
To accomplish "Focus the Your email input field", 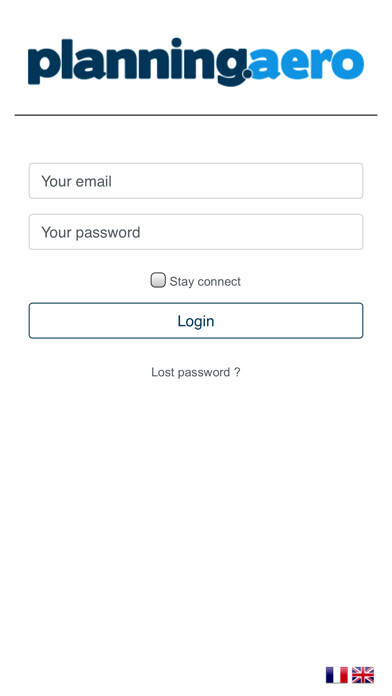I will [196, 181].
